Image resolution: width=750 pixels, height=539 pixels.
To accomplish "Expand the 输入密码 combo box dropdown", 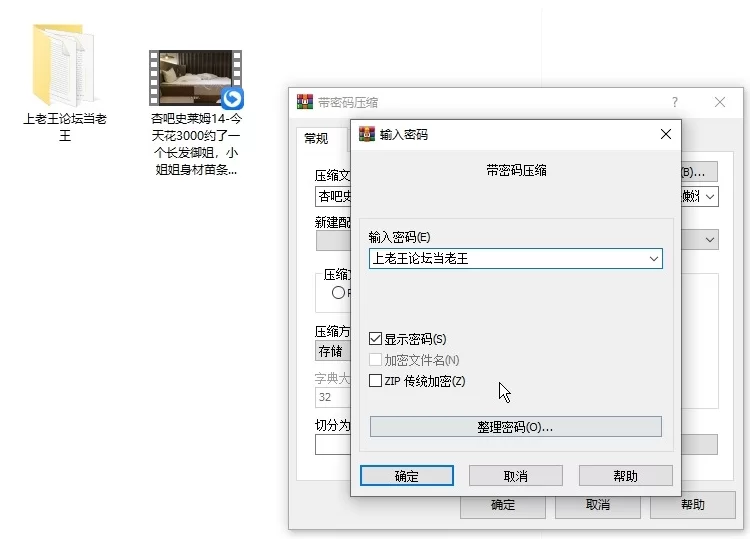I will [653, 258].
